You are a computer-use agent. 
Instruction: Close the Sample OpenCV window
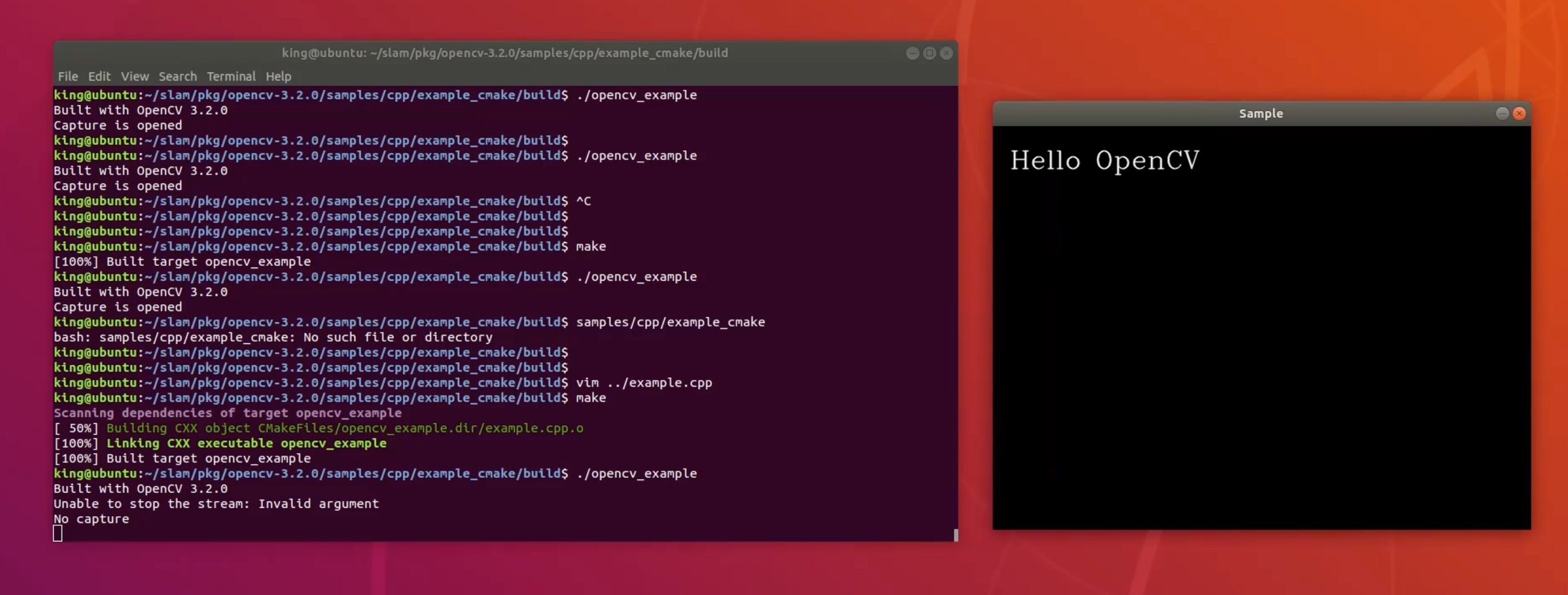1520,112
